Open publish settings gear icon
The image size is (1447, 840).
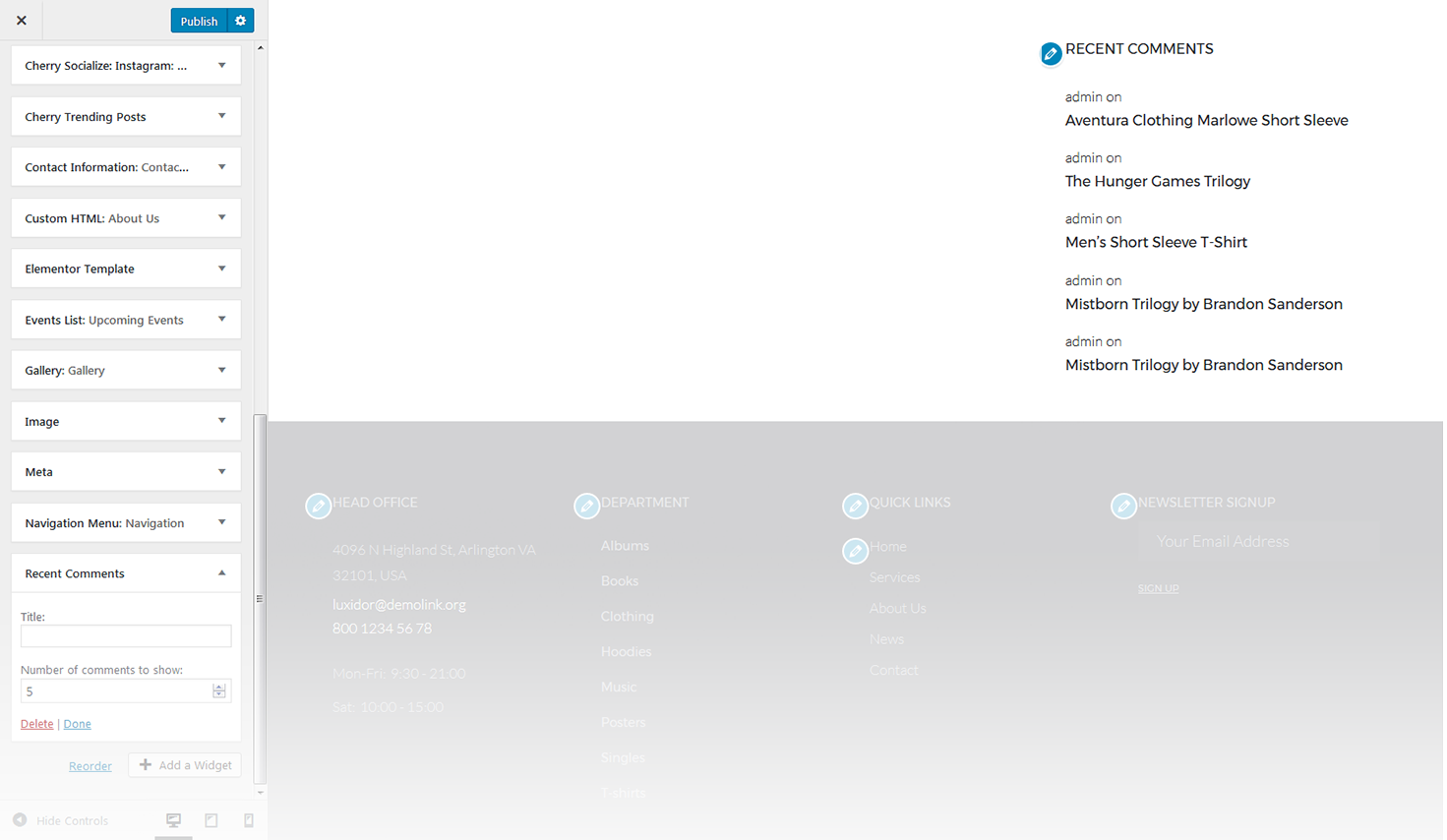pos(241,21)
